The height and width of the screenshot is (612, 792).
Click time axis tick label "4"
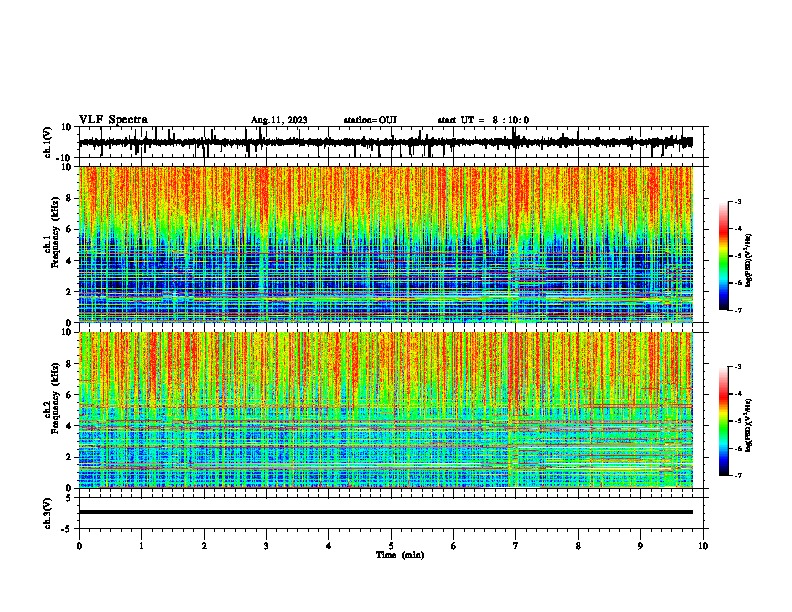click(x=329, y=546)
